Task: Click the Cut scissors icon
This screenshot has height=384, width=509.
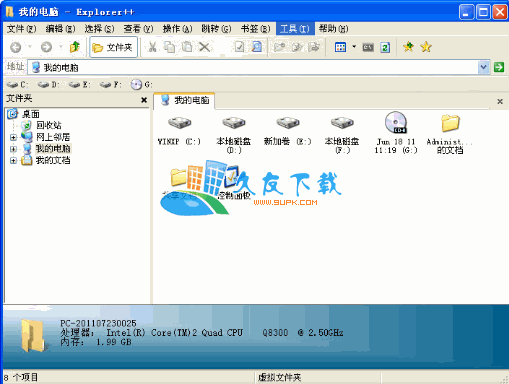Action: (x=152, y=47)
